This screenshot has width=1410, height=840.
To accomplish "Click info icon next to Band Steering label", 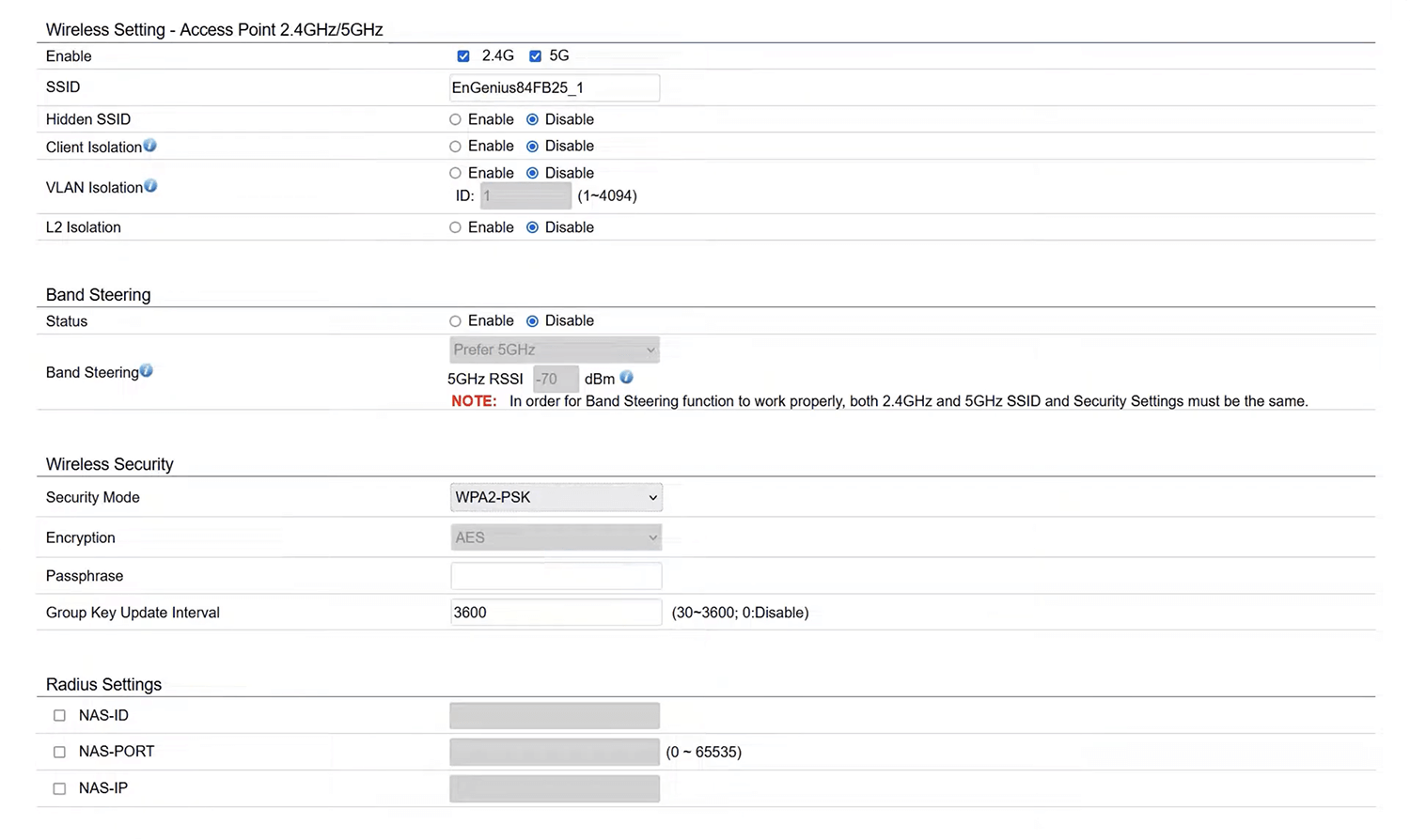I will [147, 371].
